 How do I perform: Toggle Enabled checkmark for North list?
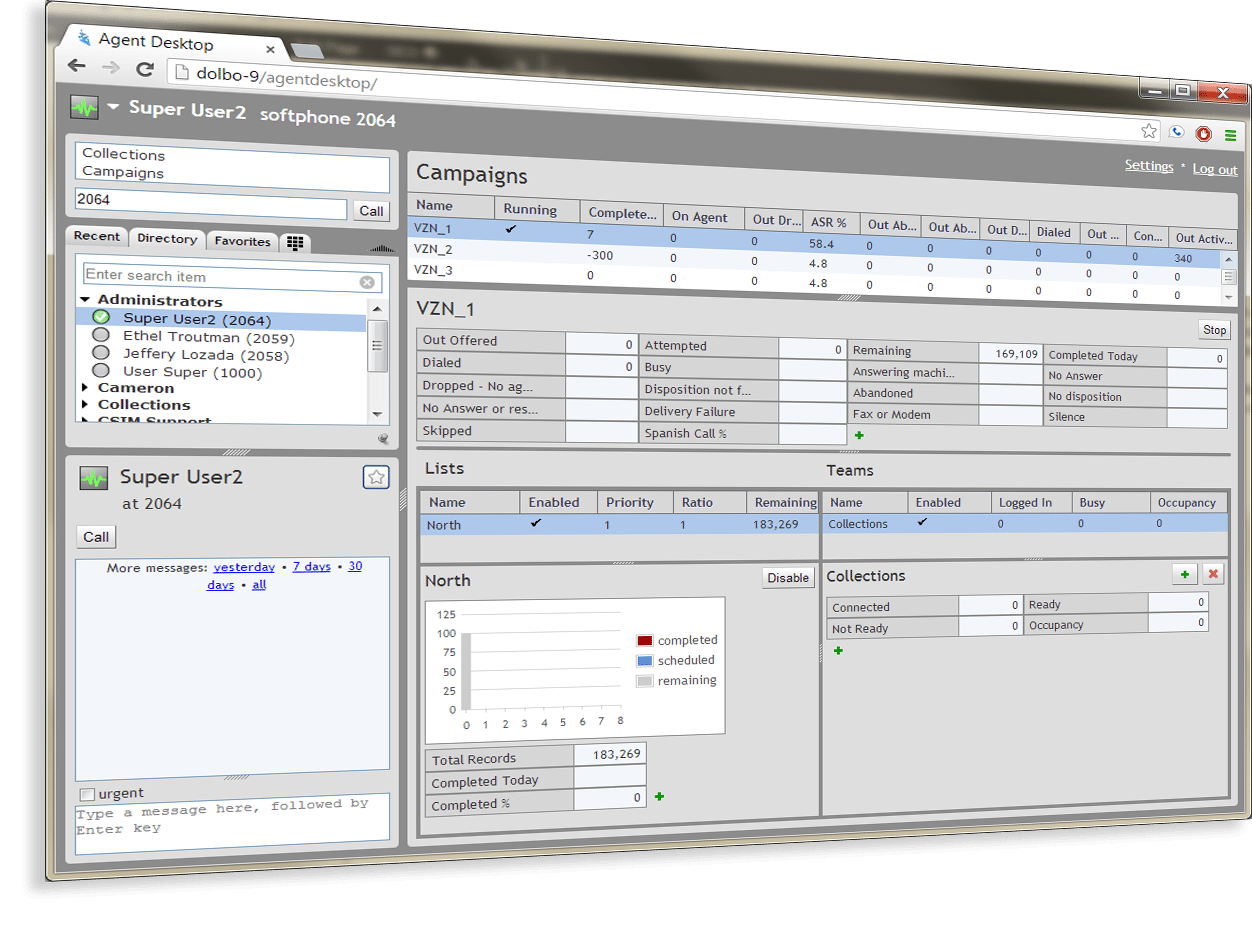[x=535, y=523]
